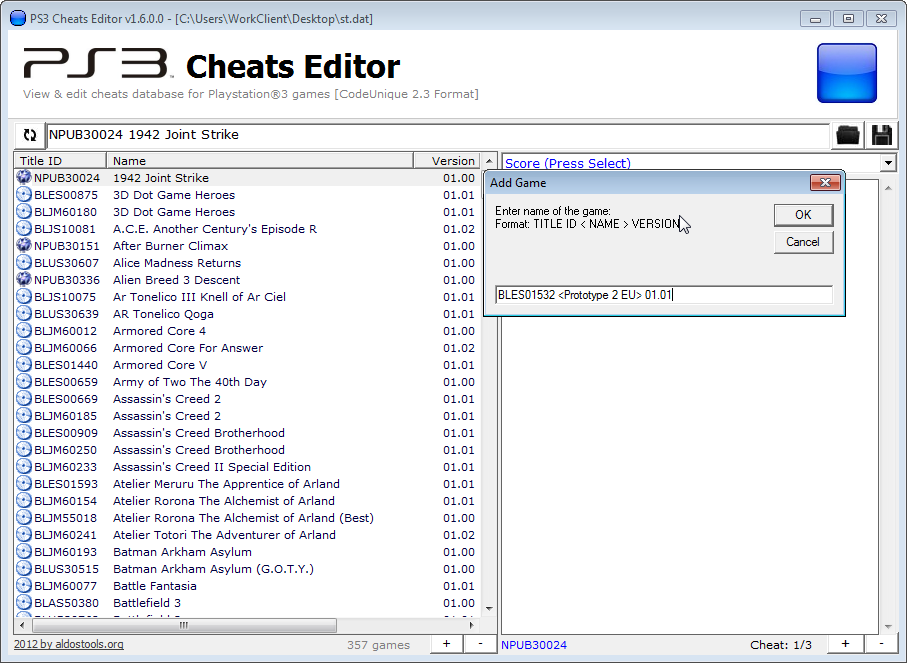Add a game with games-list plus button

click(446, 644)
